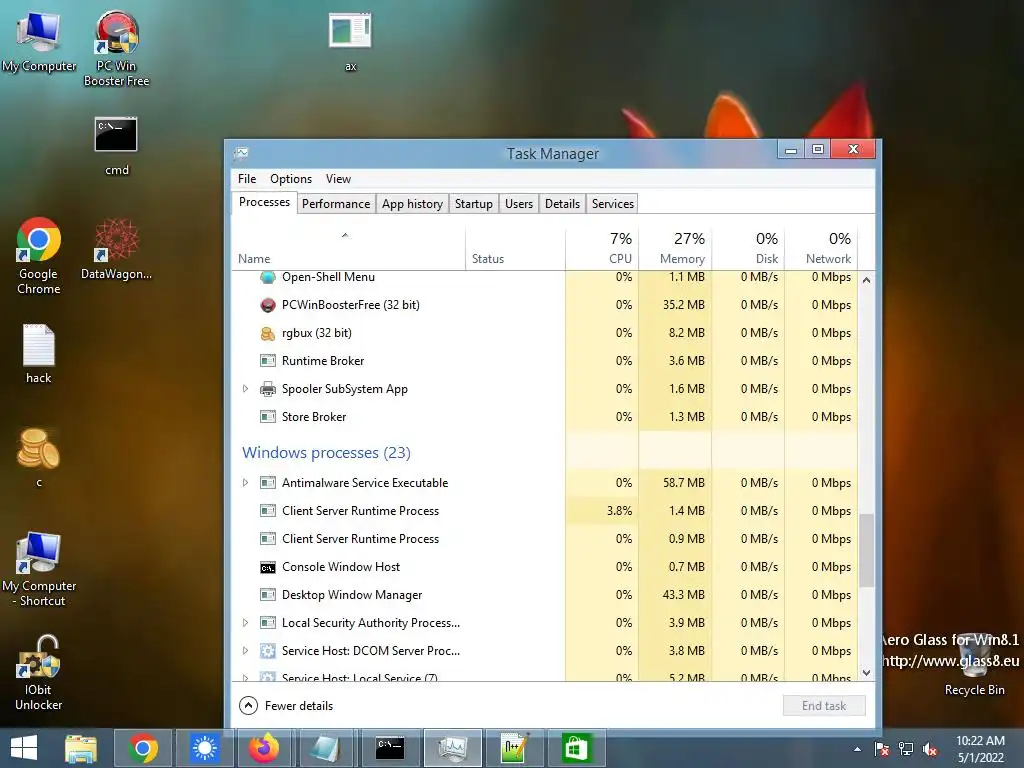
Task: Switch to the App history tab
Action: [x=412, y=204]
